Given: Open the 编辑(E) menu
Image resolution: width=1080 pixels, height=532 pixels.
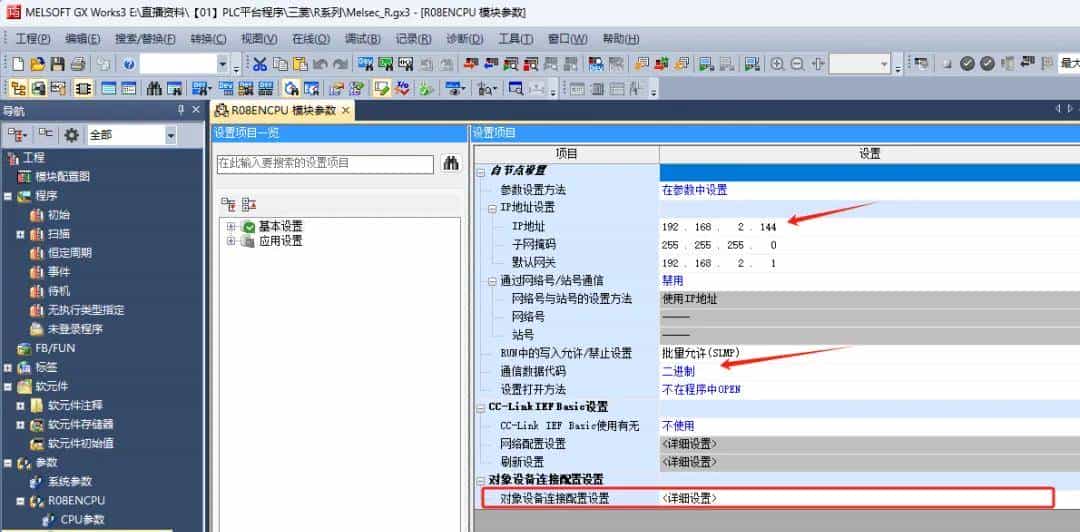Looking at the screenshot, I should point(83,39).
